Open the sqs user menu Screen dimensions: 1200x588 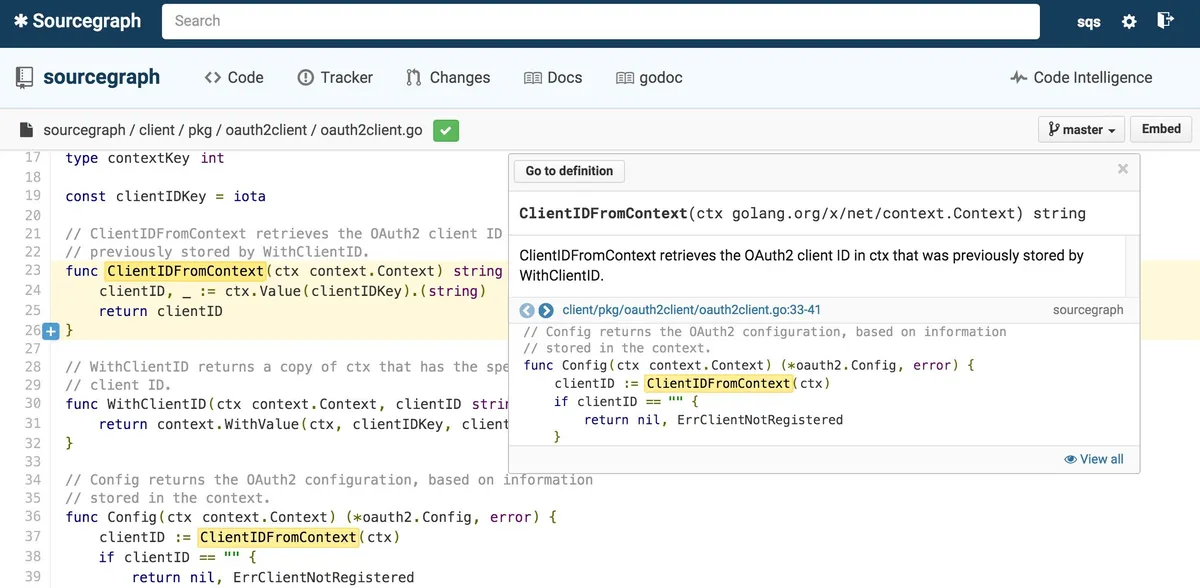1089,22
